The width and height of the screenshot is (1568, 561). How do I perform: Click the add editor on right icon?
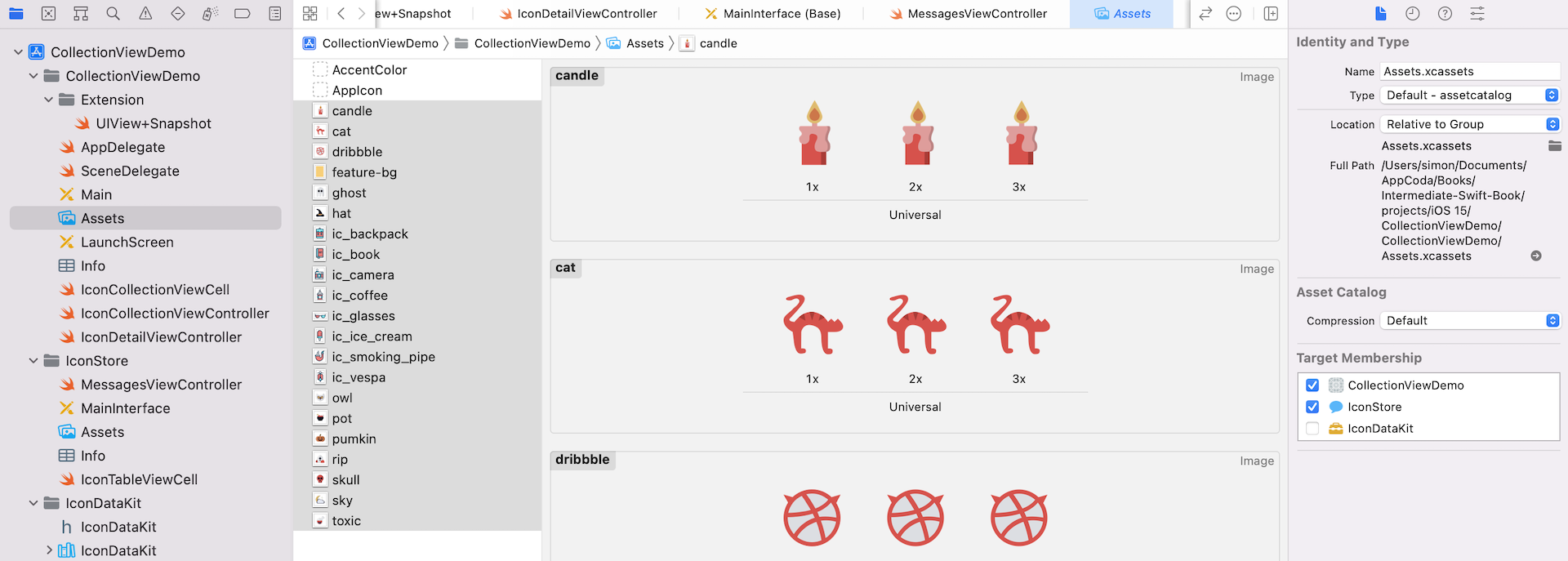[x=1271, y=14]
